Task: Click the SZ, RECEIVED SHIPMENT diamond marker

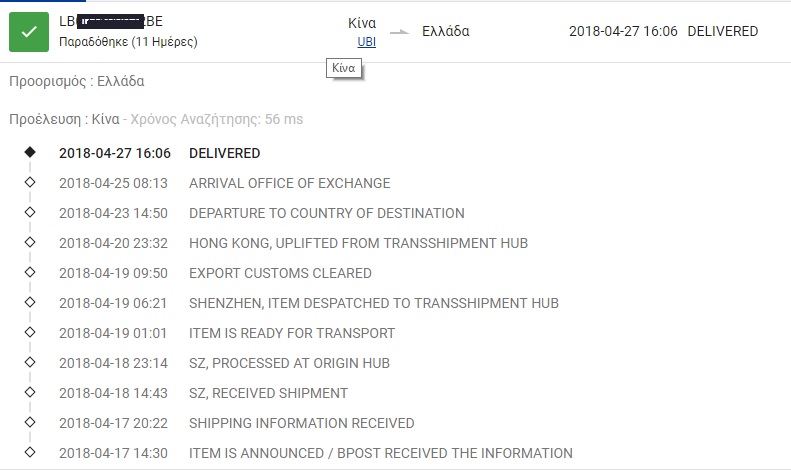Action: [30, 393]
